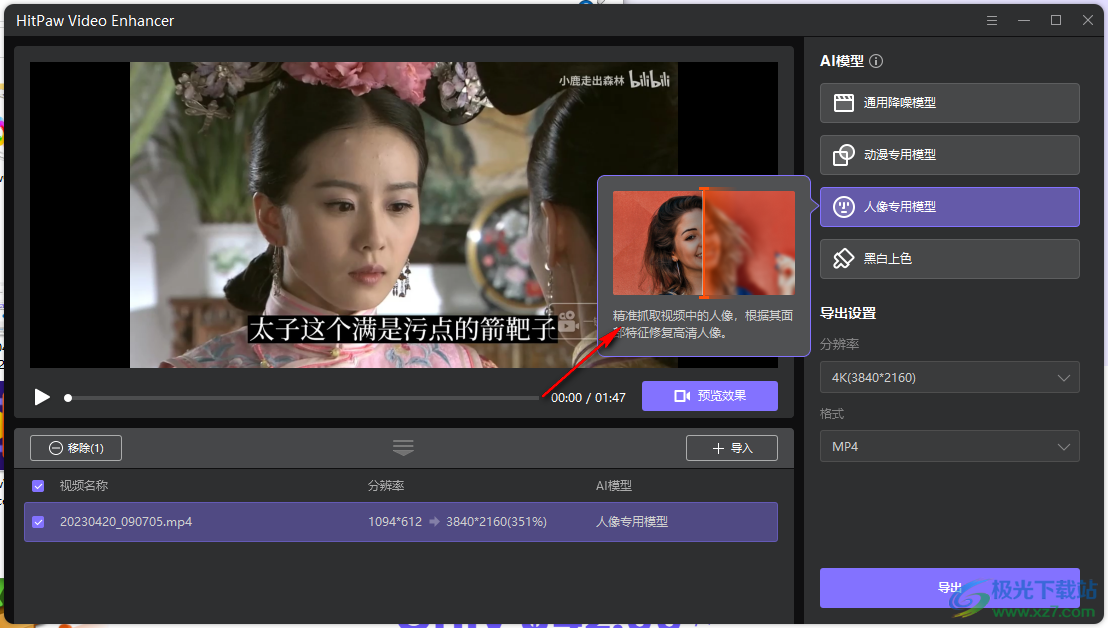1108x628 pixels.
Task: Toggle the select-all checkbox beside 视频名称
Action: (38, 486)
